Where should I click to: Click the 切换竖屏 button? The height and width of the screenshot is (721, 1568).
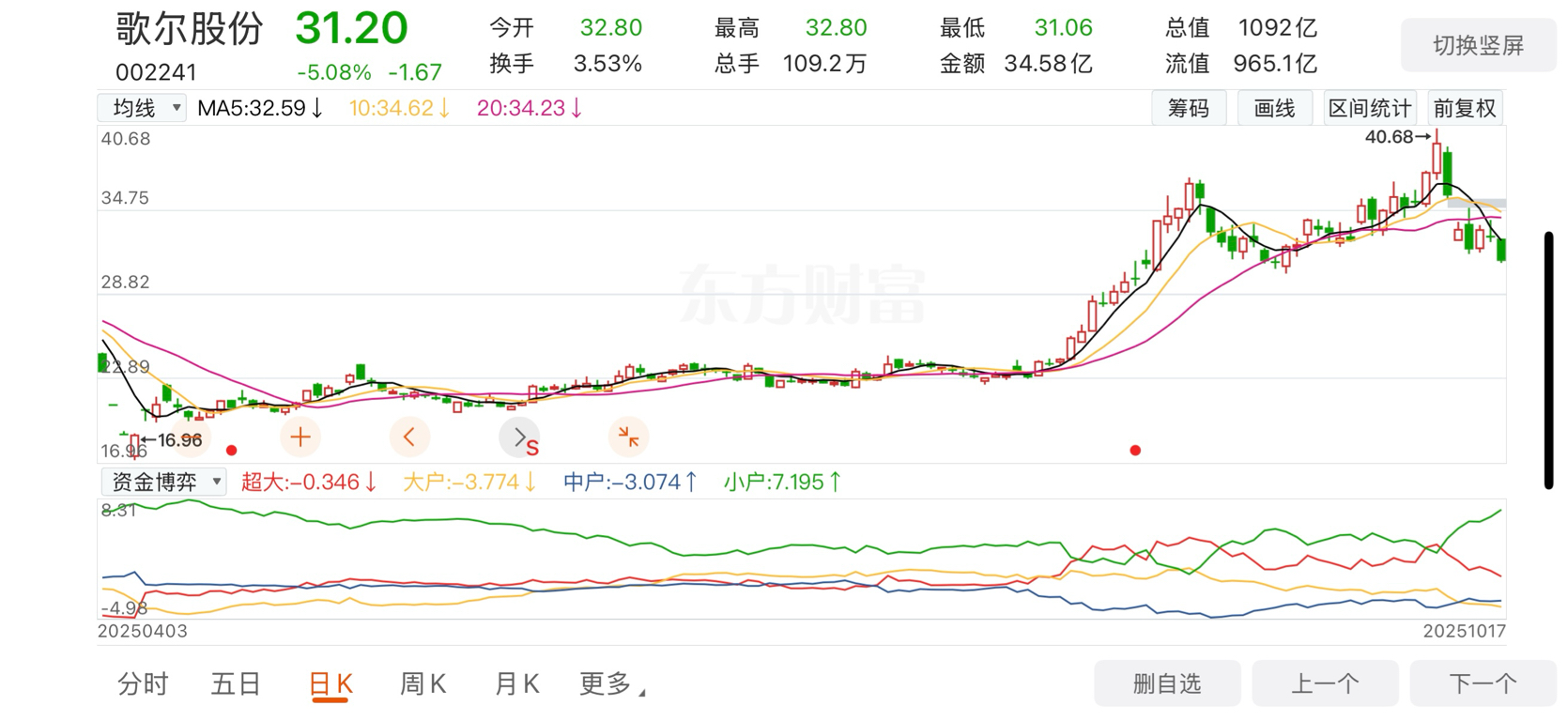click(x=1478, y=45)
